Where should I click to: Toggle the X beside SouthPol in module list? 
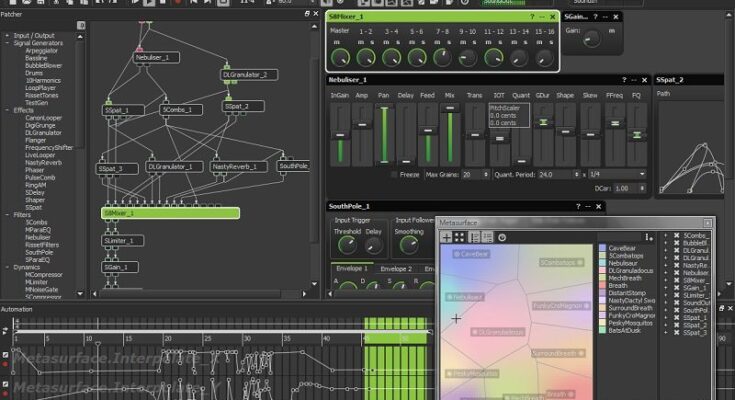click(x=677, y=311)
